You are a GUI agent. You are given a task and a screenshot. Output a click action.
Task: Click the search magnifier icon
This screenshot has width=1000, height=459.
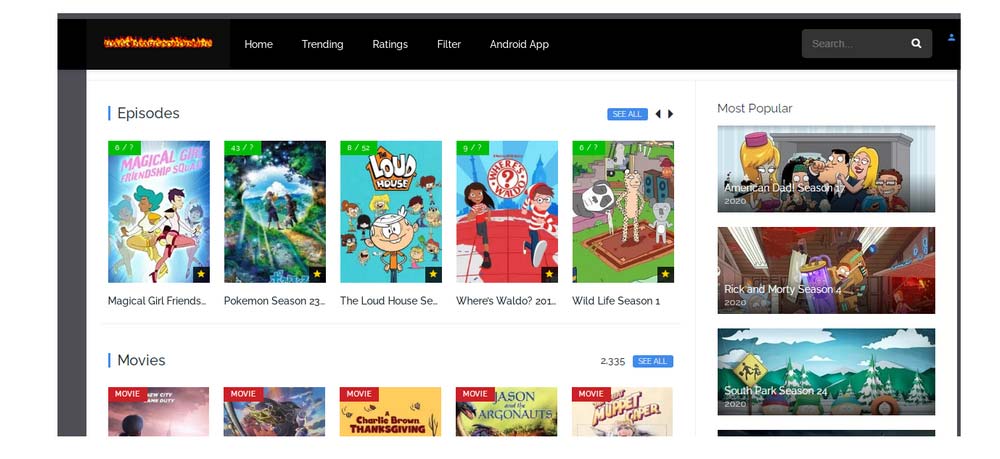[x=916, y=43]
